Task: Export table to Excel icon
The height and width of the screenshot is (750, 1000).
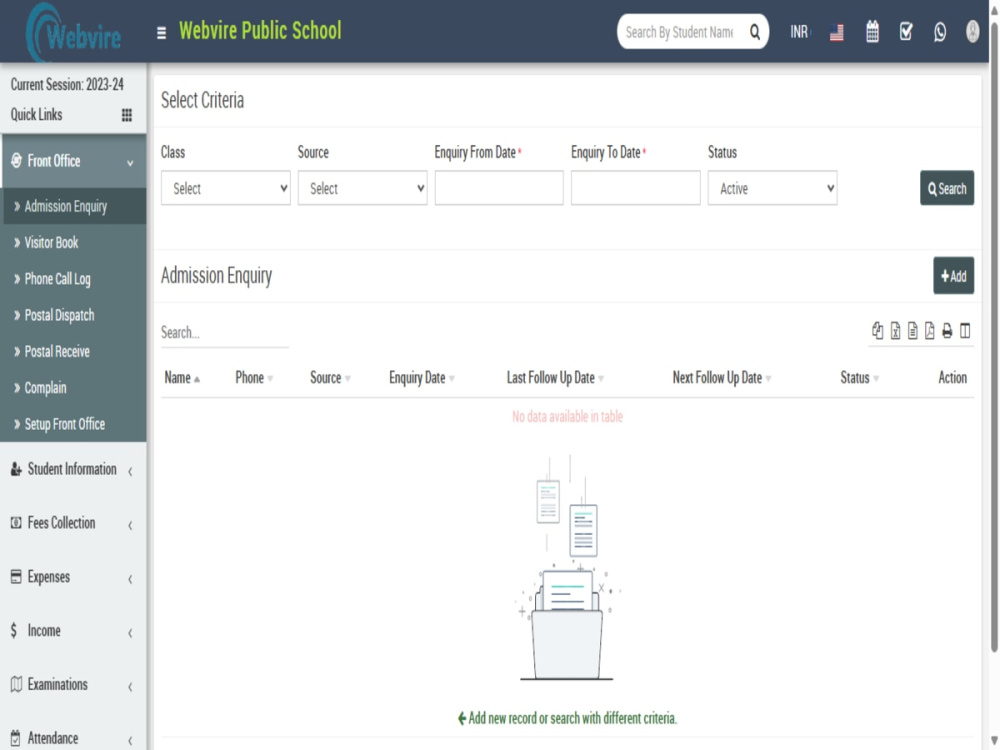Action: [x=895, y=330]
